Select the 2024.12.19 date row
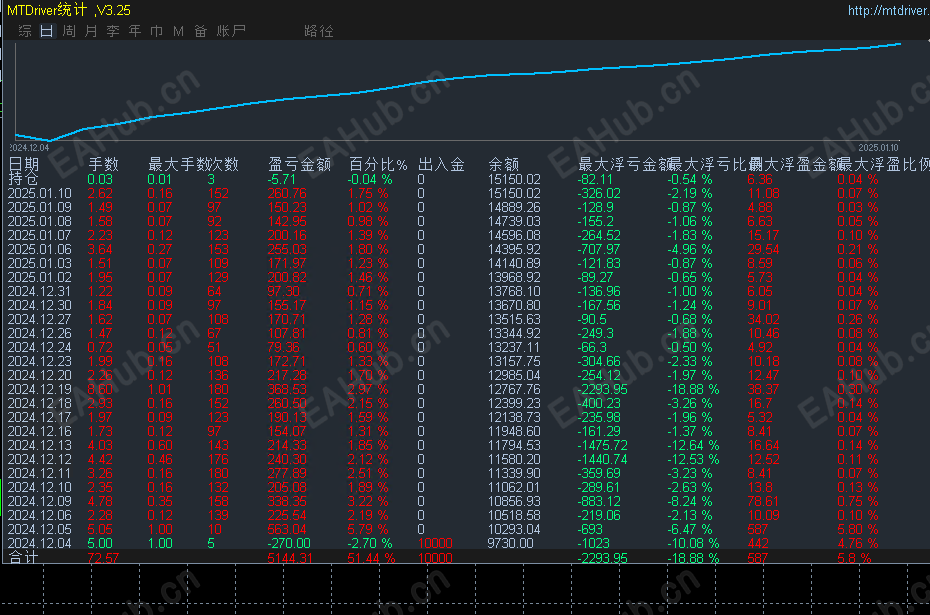 point(39,390)
